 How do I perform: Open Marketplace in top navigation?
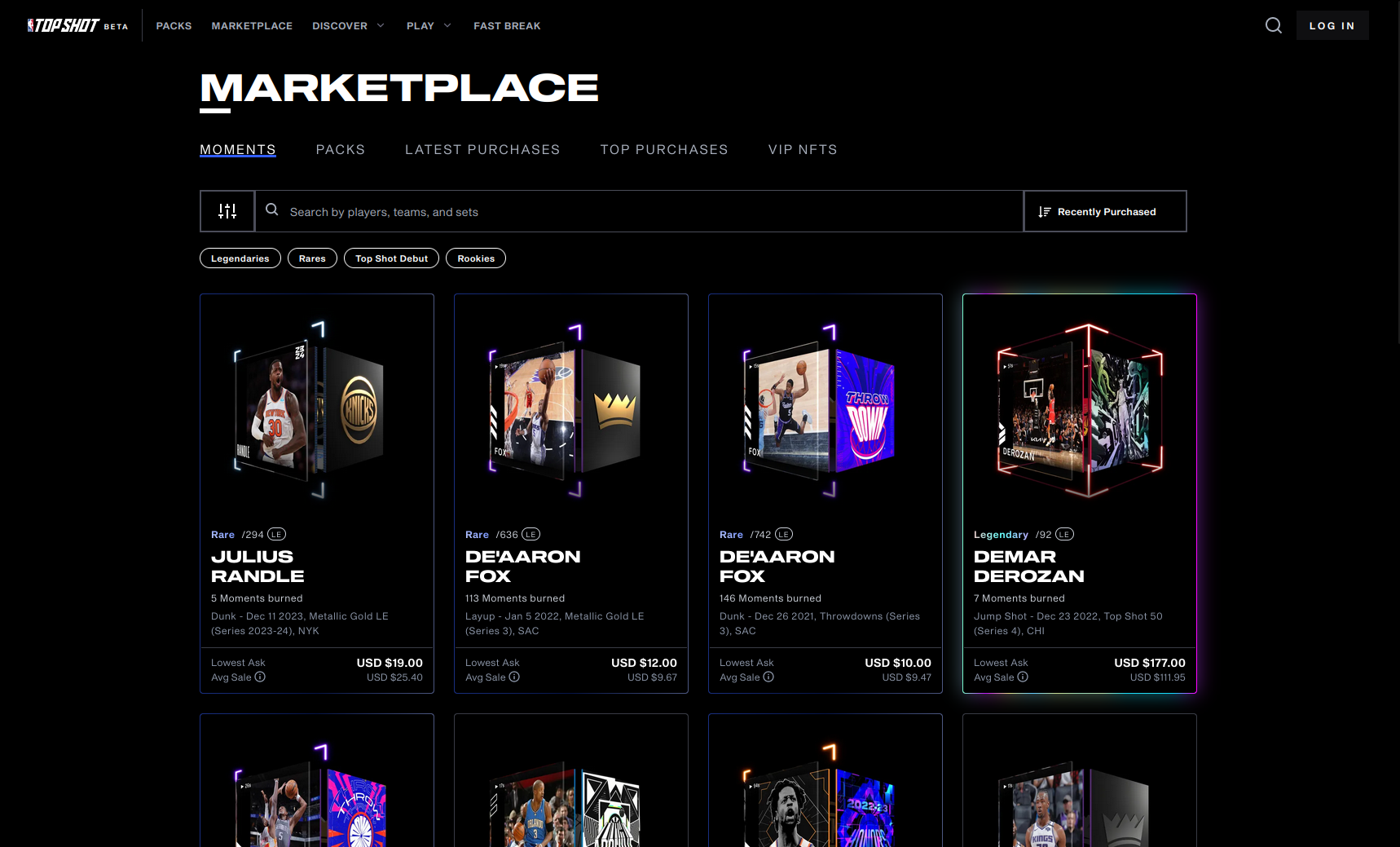coord(252,26)
